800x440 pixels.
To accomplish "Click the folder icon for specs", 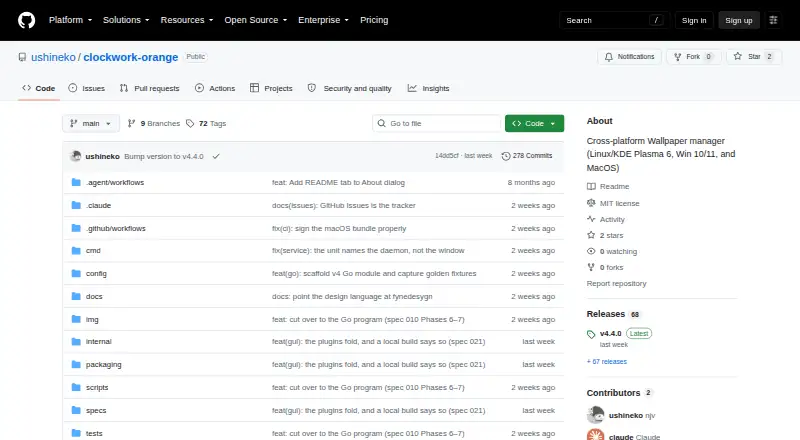I will coord(76,410).
